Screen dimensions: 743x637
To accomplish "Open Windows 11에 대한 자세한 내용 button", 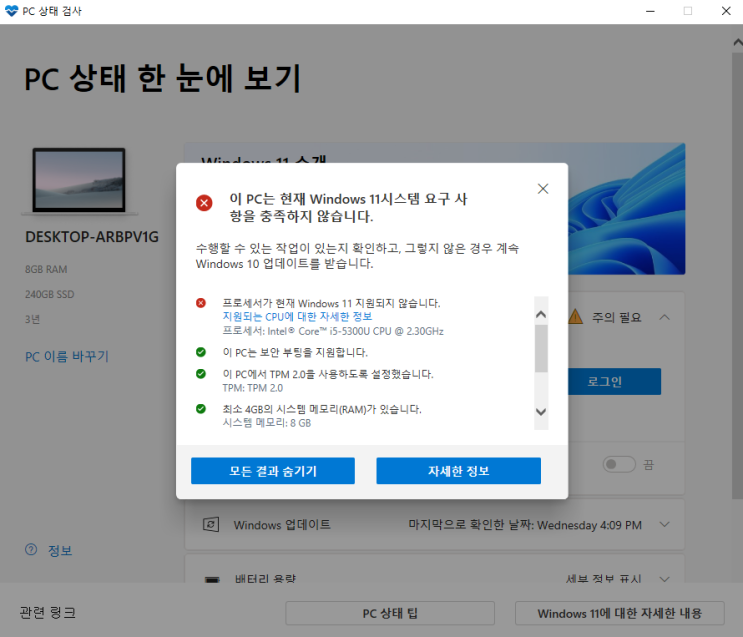I will [x=619, y=613].
